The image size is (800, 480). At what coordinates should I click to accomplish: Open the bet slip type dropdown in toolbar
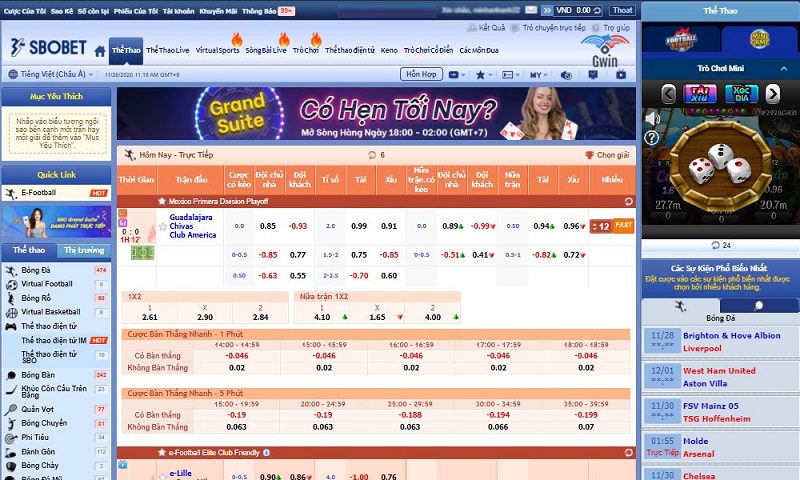tap(457, 74)
